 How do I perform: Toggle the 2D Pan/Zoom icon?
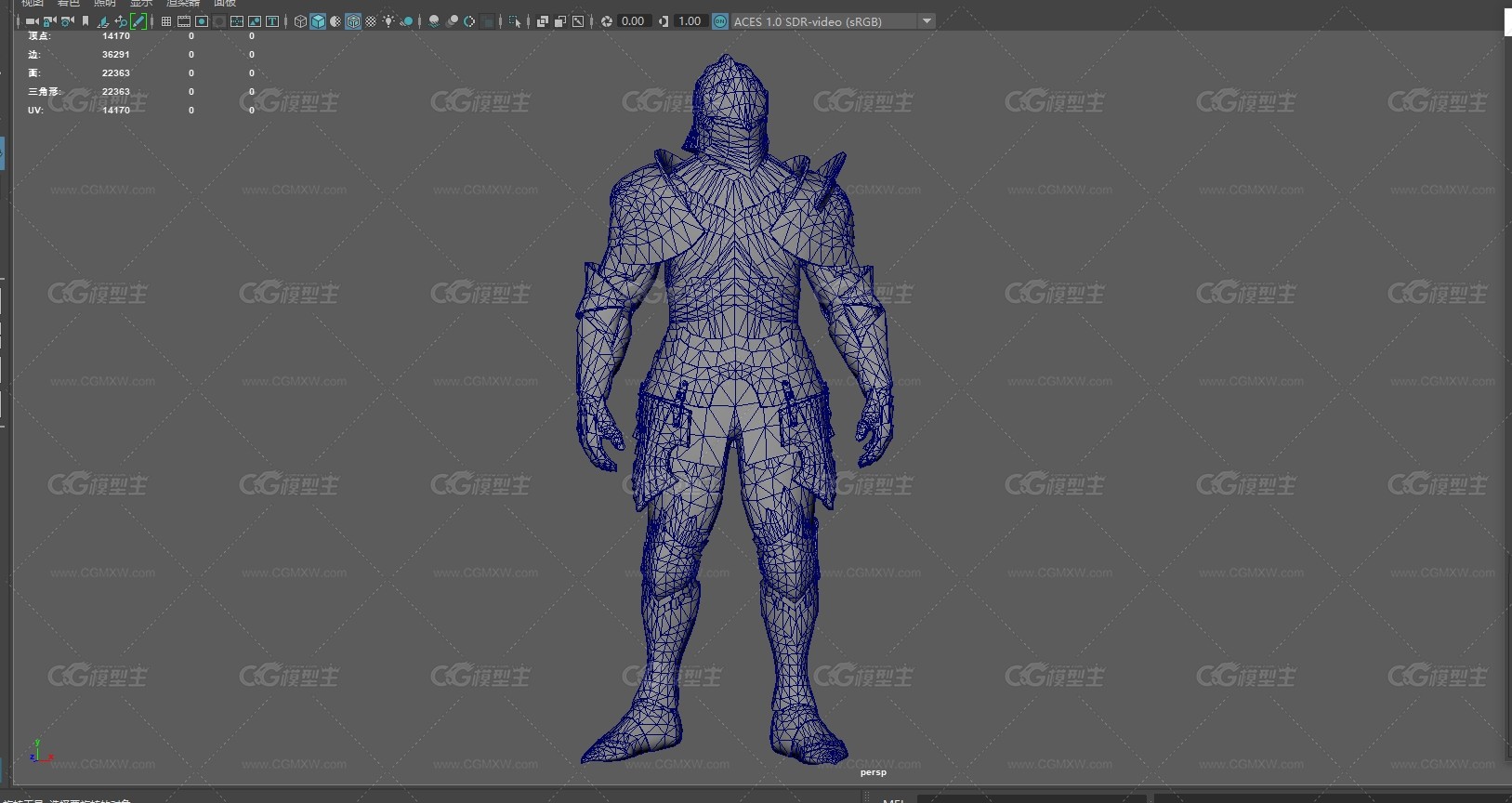pyautogui.click(x=121, y=21)
